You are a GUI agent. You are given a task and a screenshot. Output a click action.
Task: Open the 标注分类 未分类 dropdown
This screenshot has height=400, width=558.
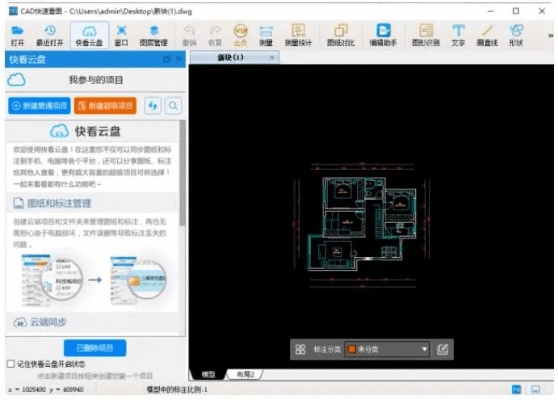[x=387, y=349]
